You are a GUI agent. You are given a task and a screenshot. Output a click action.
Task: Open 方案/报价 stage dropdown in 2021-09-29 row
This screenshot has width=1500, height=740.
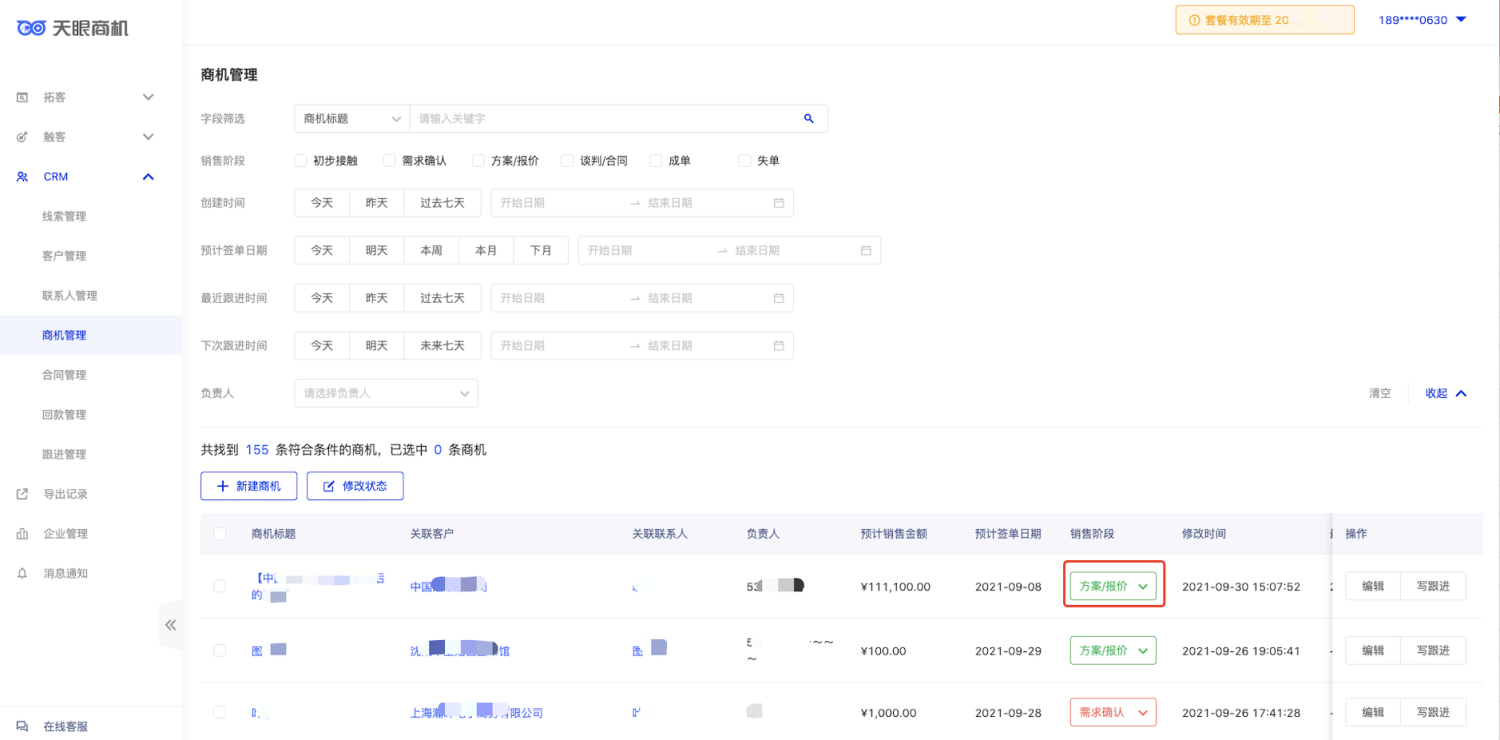click(x=1113, y=650)
